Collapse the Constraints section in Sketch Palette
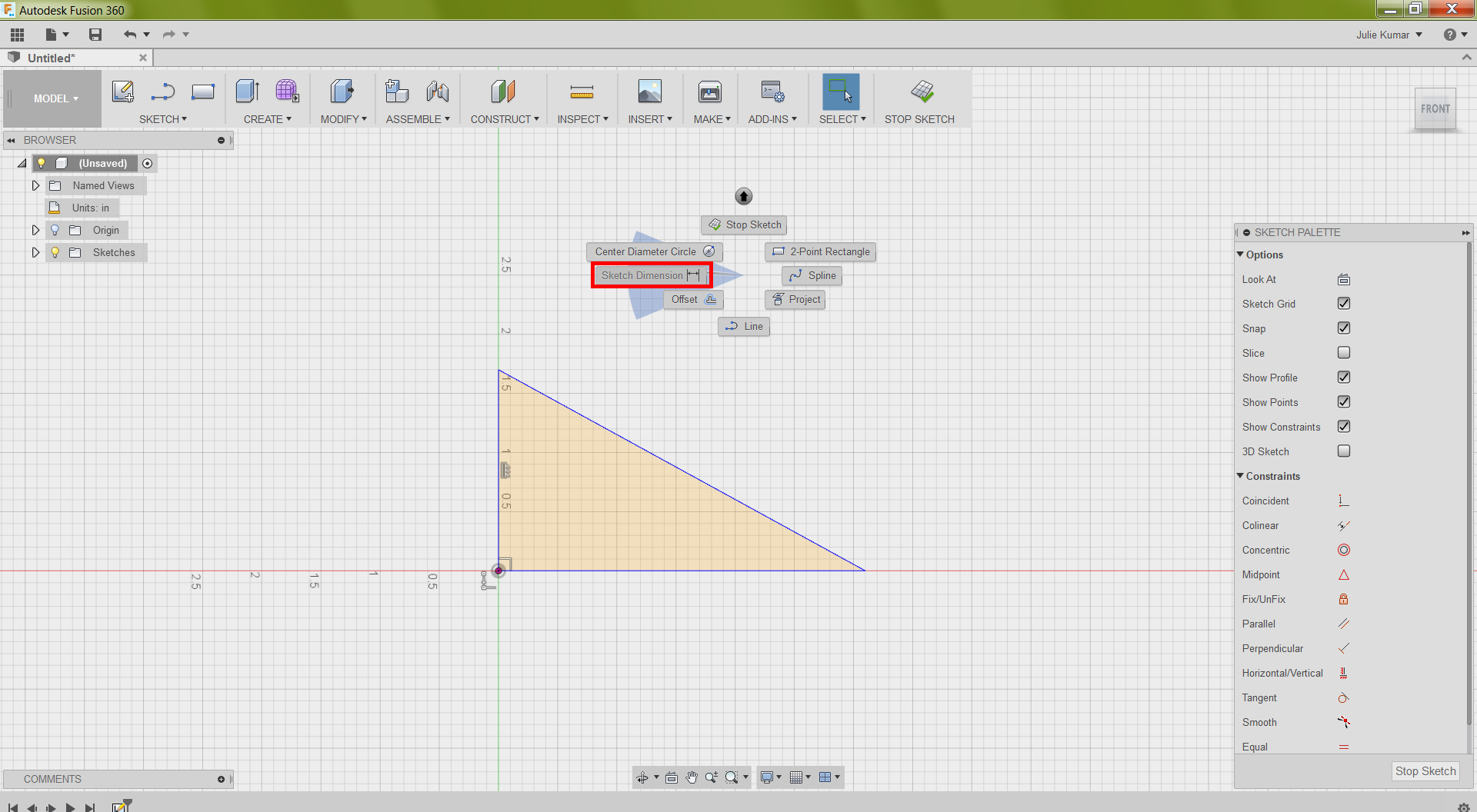This screenshot has width=1477, height=812. [x=1240, y=476]
